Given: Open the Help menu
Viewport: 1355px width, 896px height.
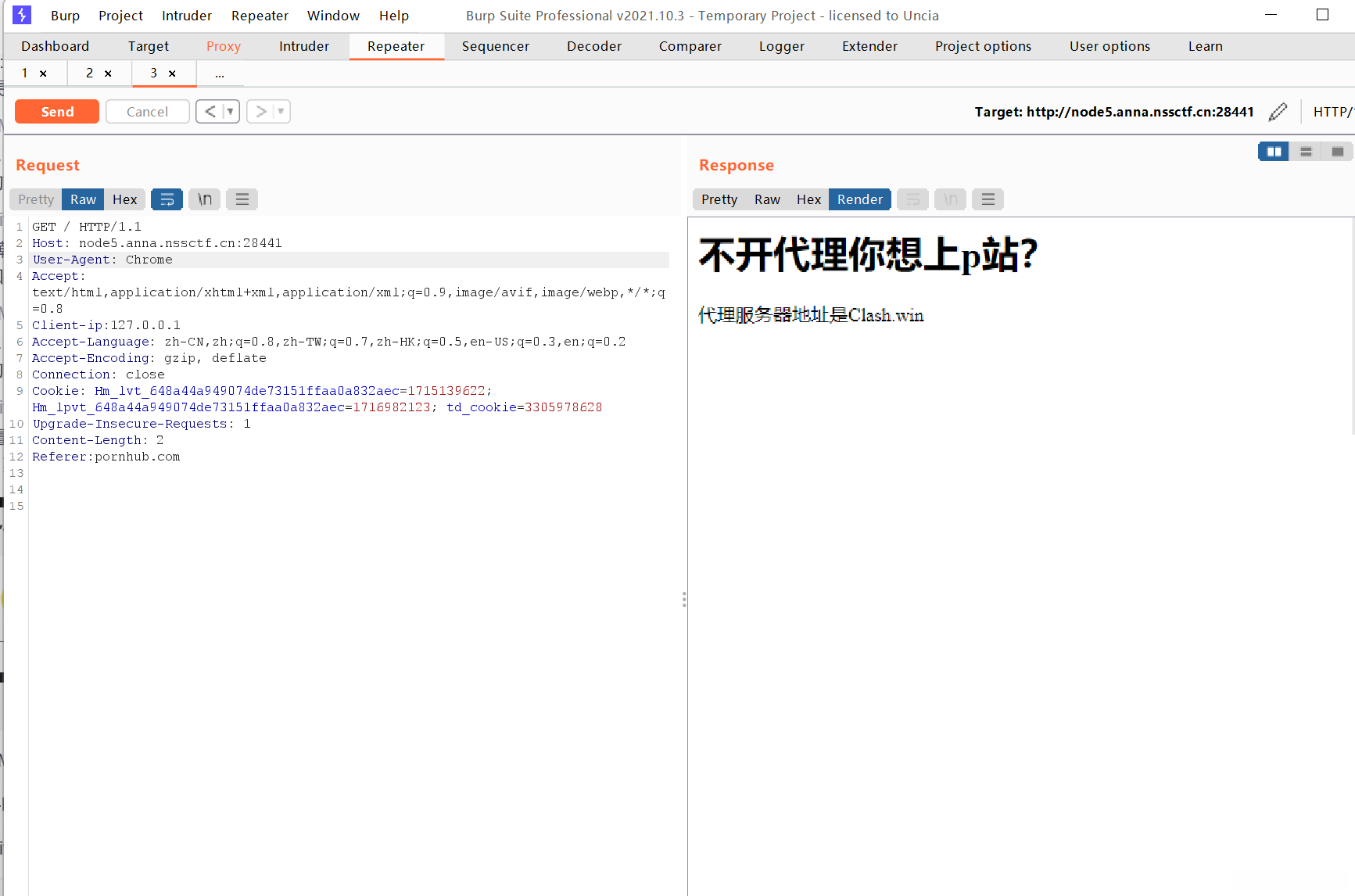Looking at the screenshot, I should (x=394, y=16).
